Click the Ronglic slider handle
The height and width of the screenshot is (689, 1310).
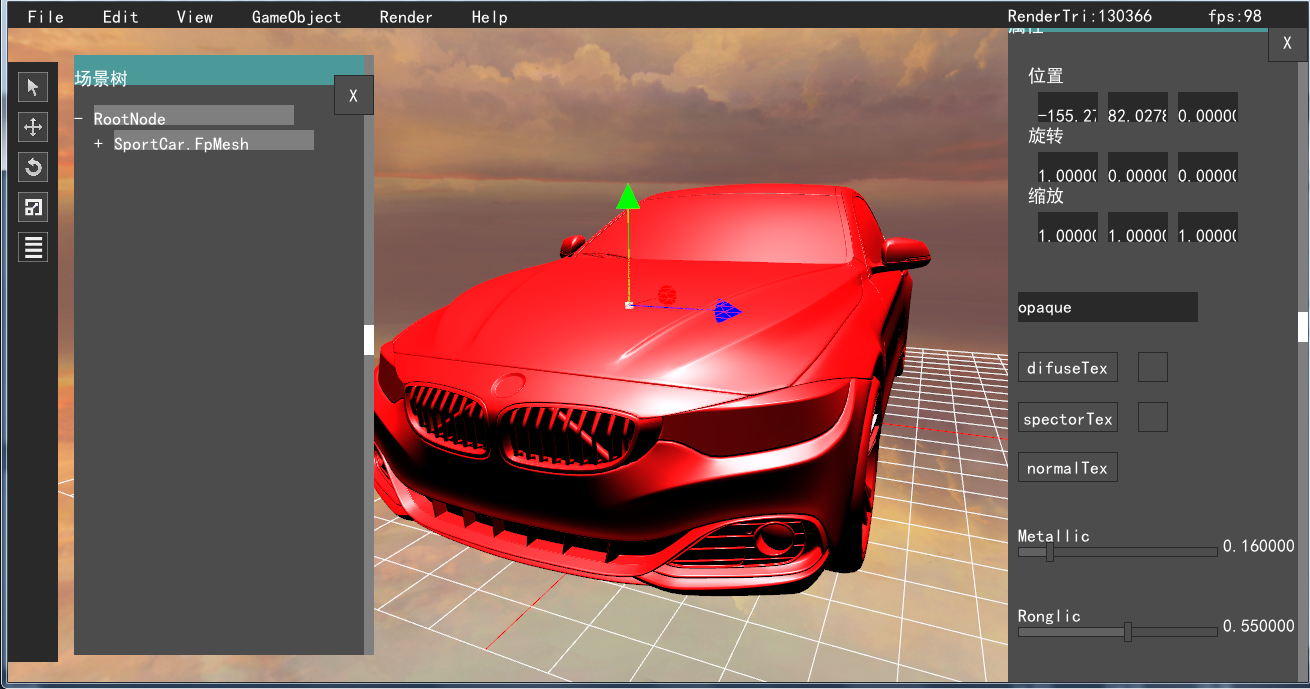coord(1127,632)
